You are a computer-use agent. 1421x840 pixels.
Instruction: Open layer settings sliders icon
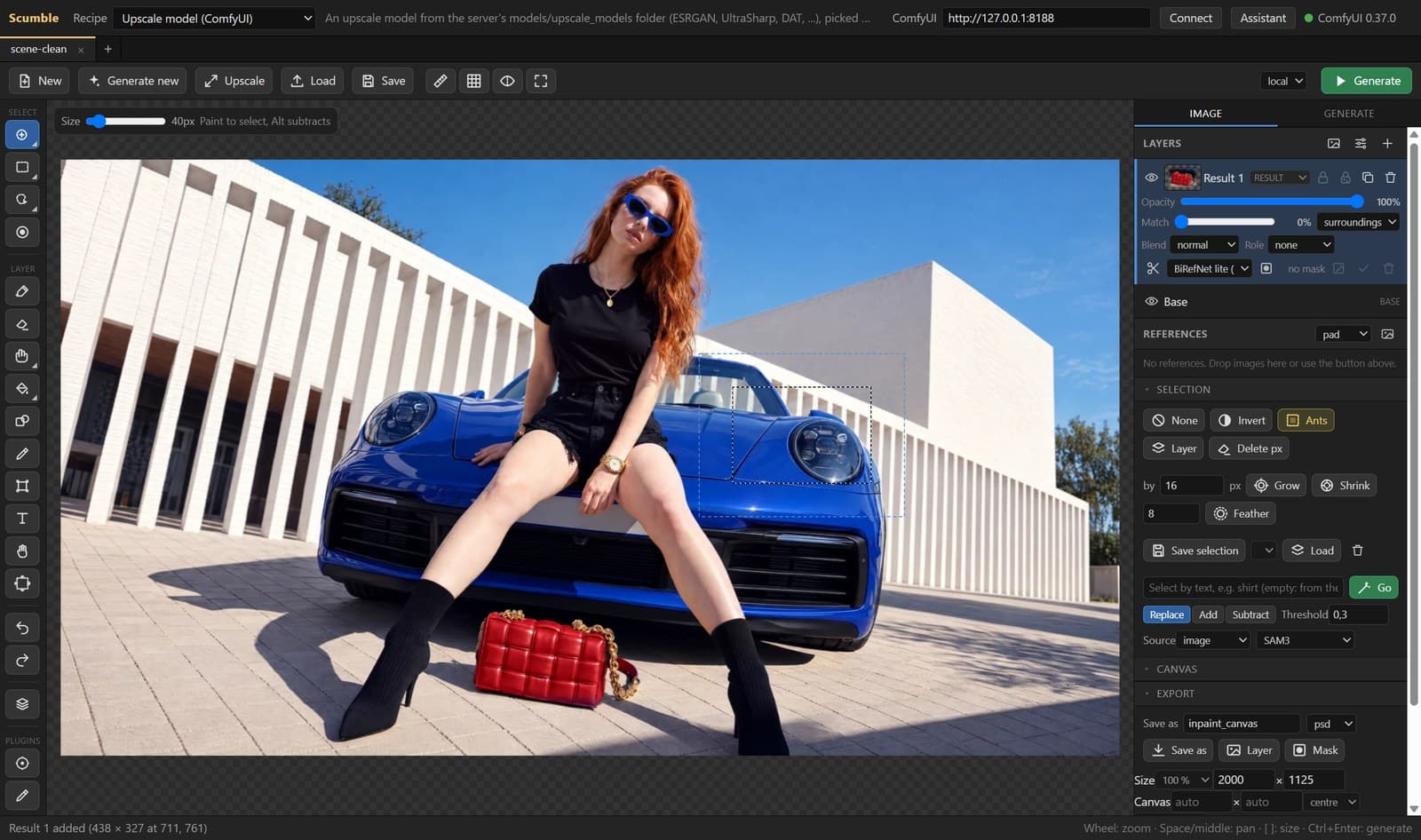pyautogui.click(x=1361, y=143)
